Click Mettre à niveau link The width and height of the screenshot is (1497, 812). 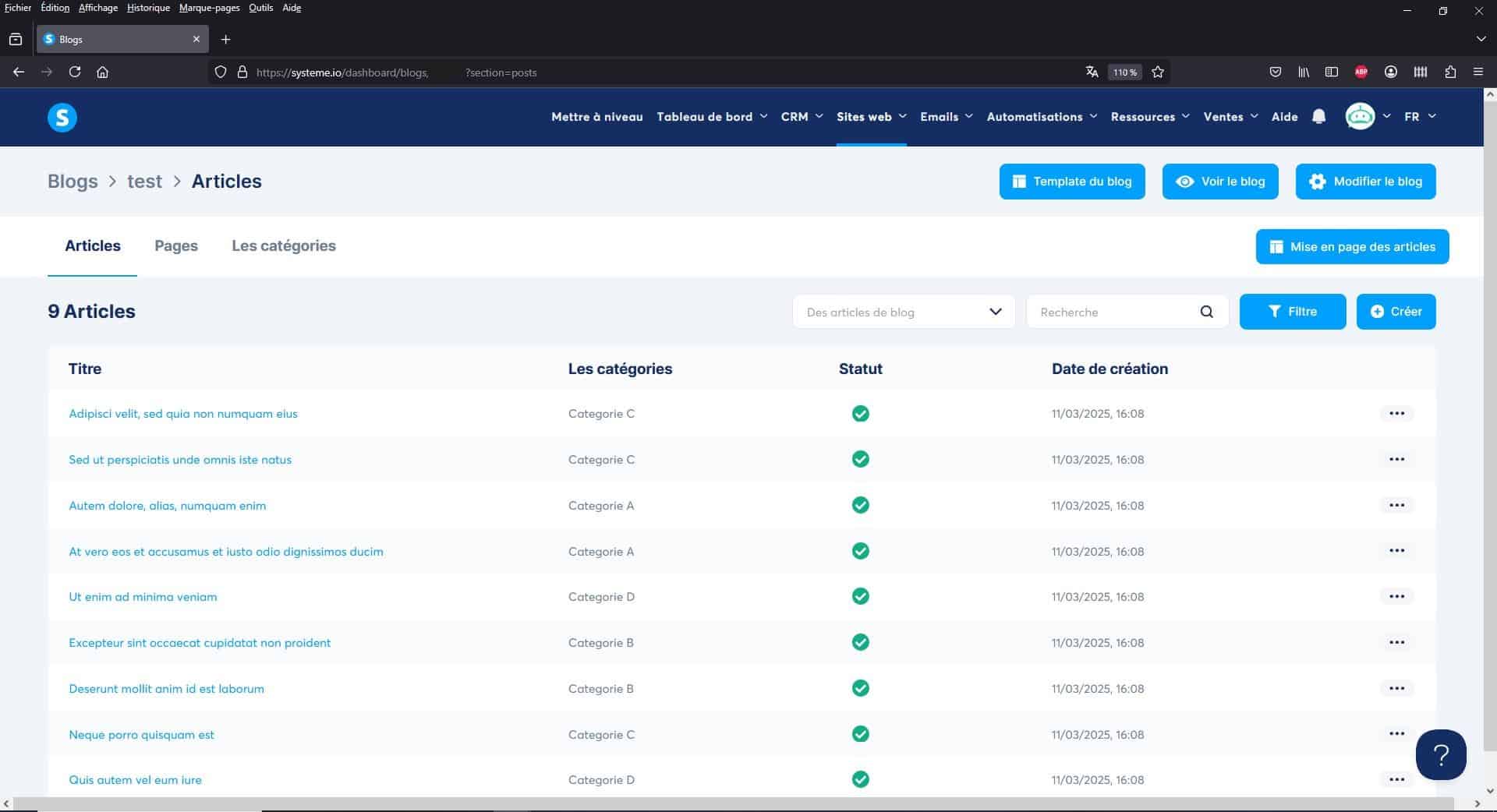point(597,117)
